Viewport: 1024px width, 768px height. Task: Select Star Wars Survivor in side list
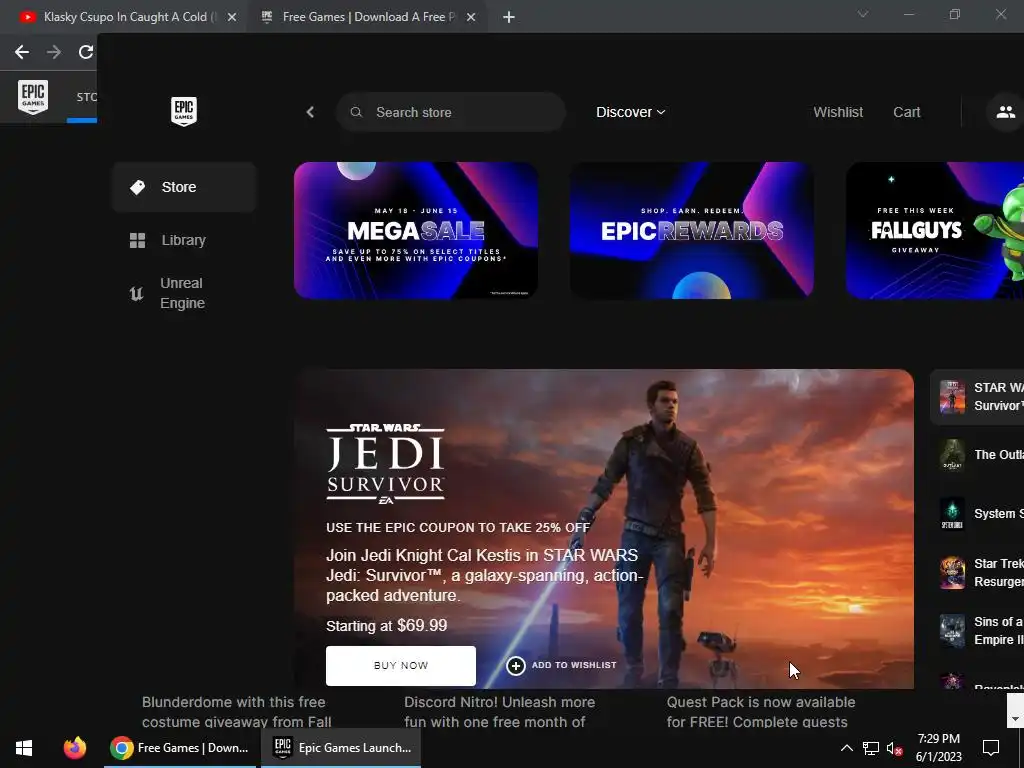[977, 397]
